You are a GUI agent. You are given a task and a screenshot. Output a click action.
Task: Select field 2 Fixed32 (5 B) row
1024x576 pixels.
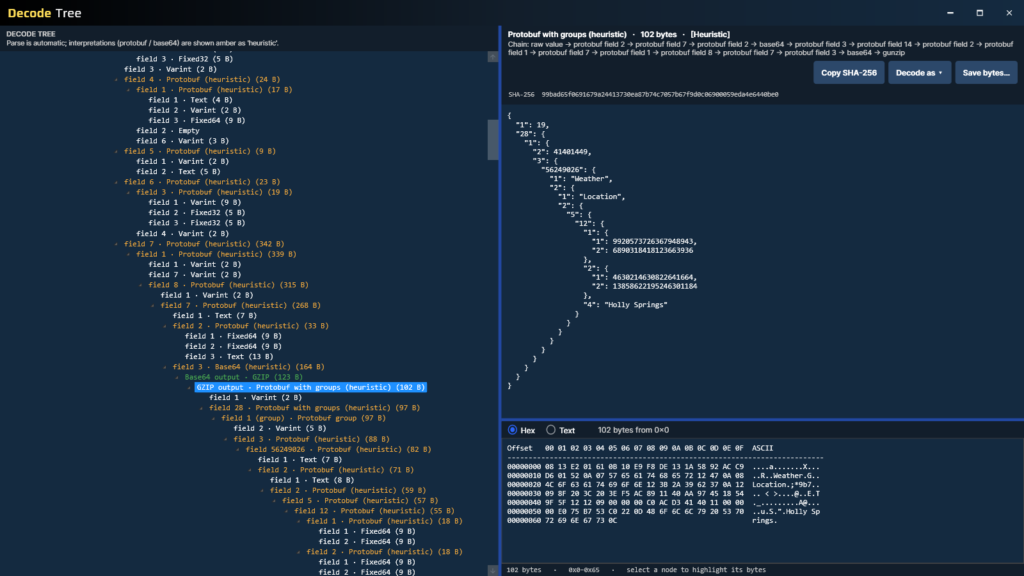coord(197,213)
